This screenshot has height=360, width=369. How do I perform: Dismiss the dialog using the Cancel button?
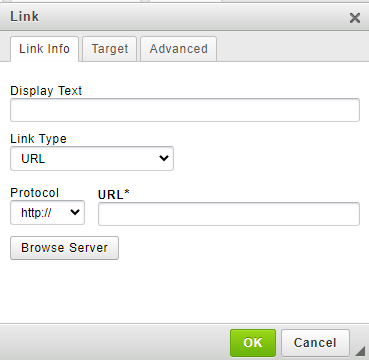(x=315, y=343)
